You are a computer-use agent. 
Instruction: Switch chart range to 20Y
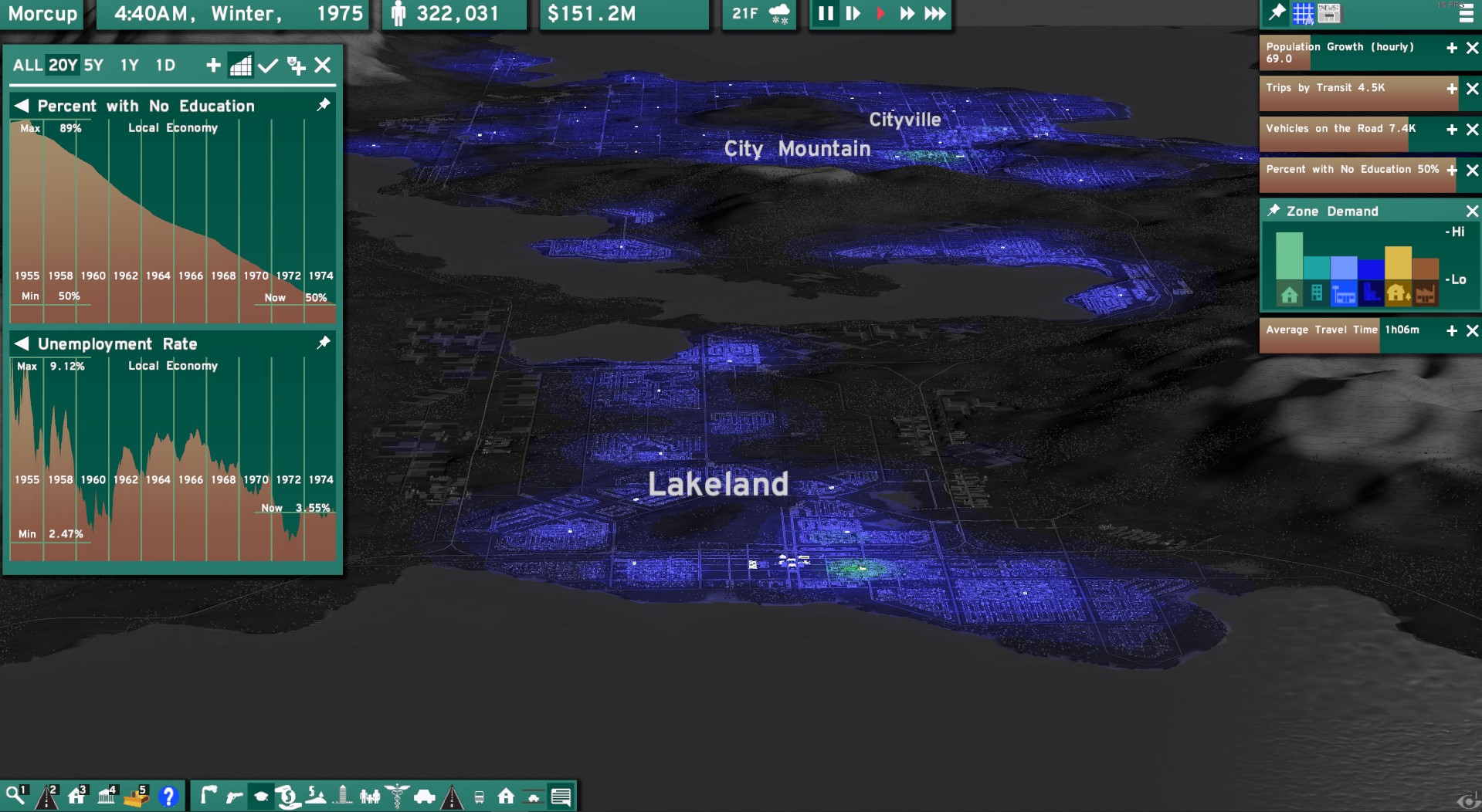tap(63, 66)
